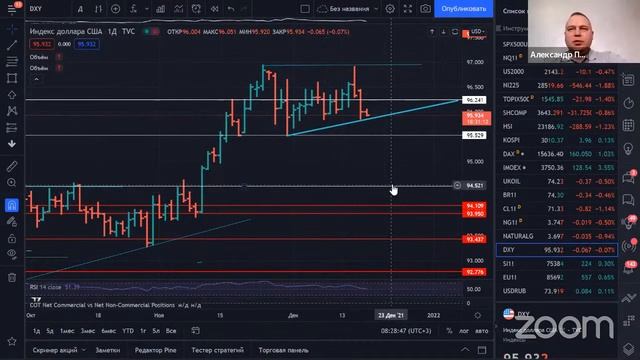Toggle lock all drawings

click(x=12, y=238)
